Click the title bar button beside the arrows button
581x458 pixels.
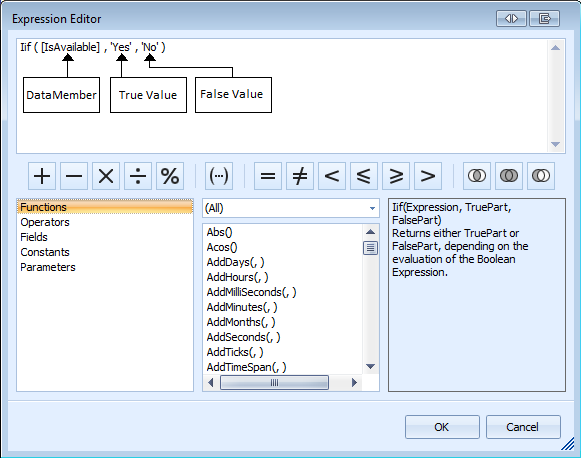point(544,19)
